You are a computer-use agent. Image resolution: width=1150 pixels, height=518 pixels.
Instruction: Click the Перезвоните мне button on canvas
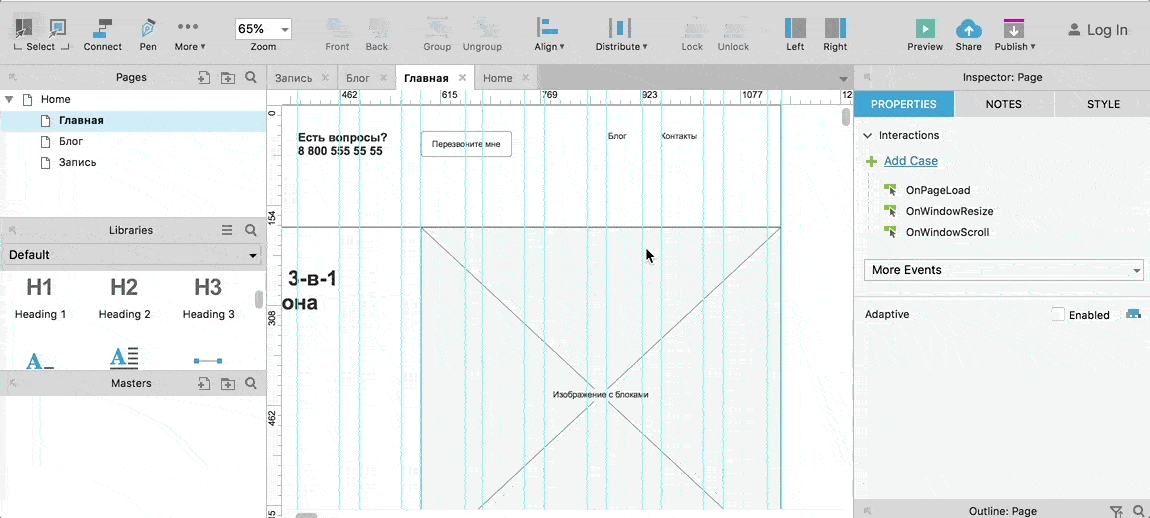(x=466, y=145)
